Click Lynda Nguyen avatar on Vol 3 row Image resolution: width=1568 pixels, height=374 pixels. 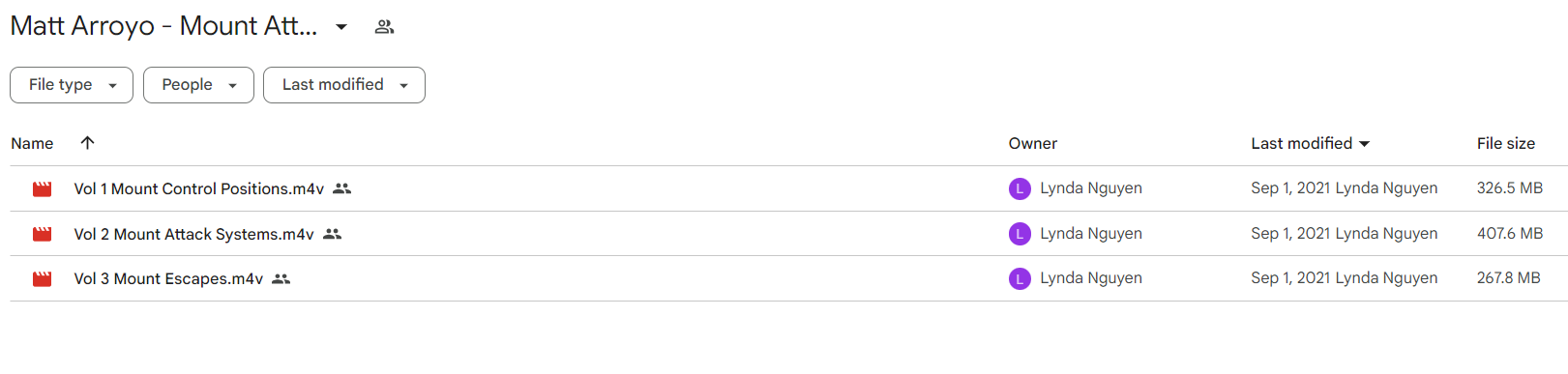click(x=1020, y=278)
